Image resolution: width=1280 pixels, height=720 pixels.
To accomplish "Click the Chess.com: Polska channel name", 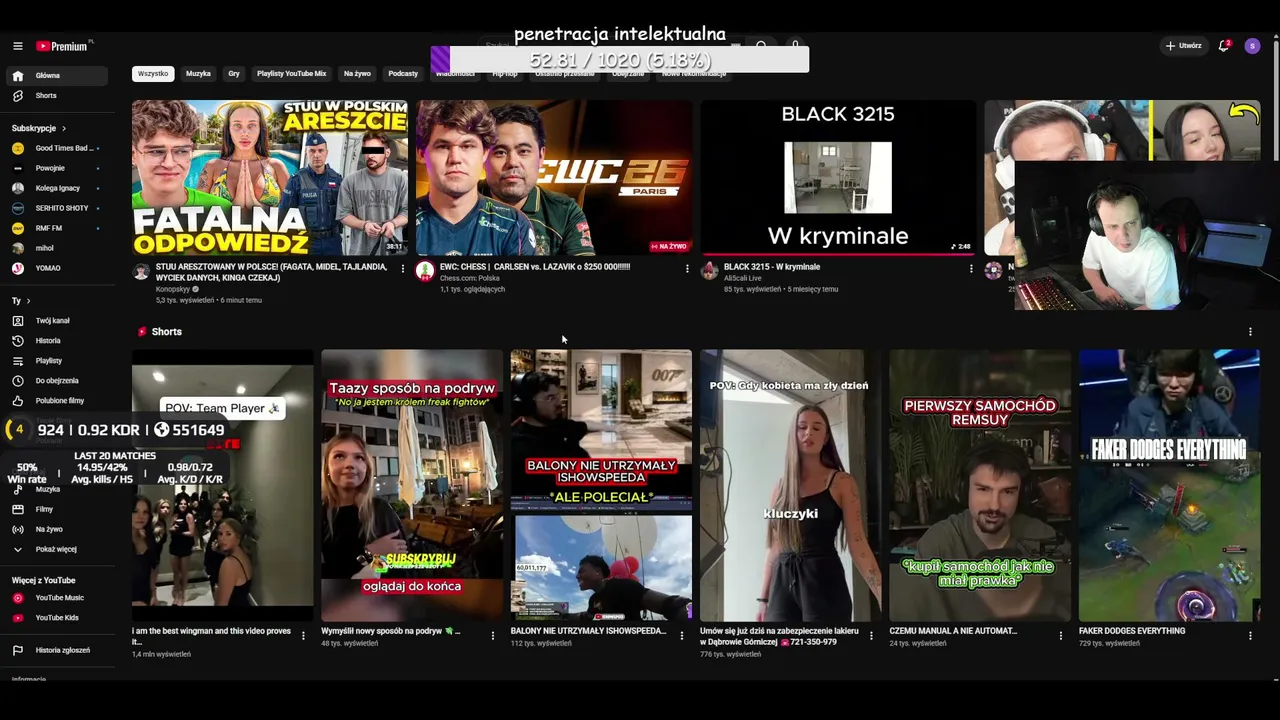I will 470,278.
